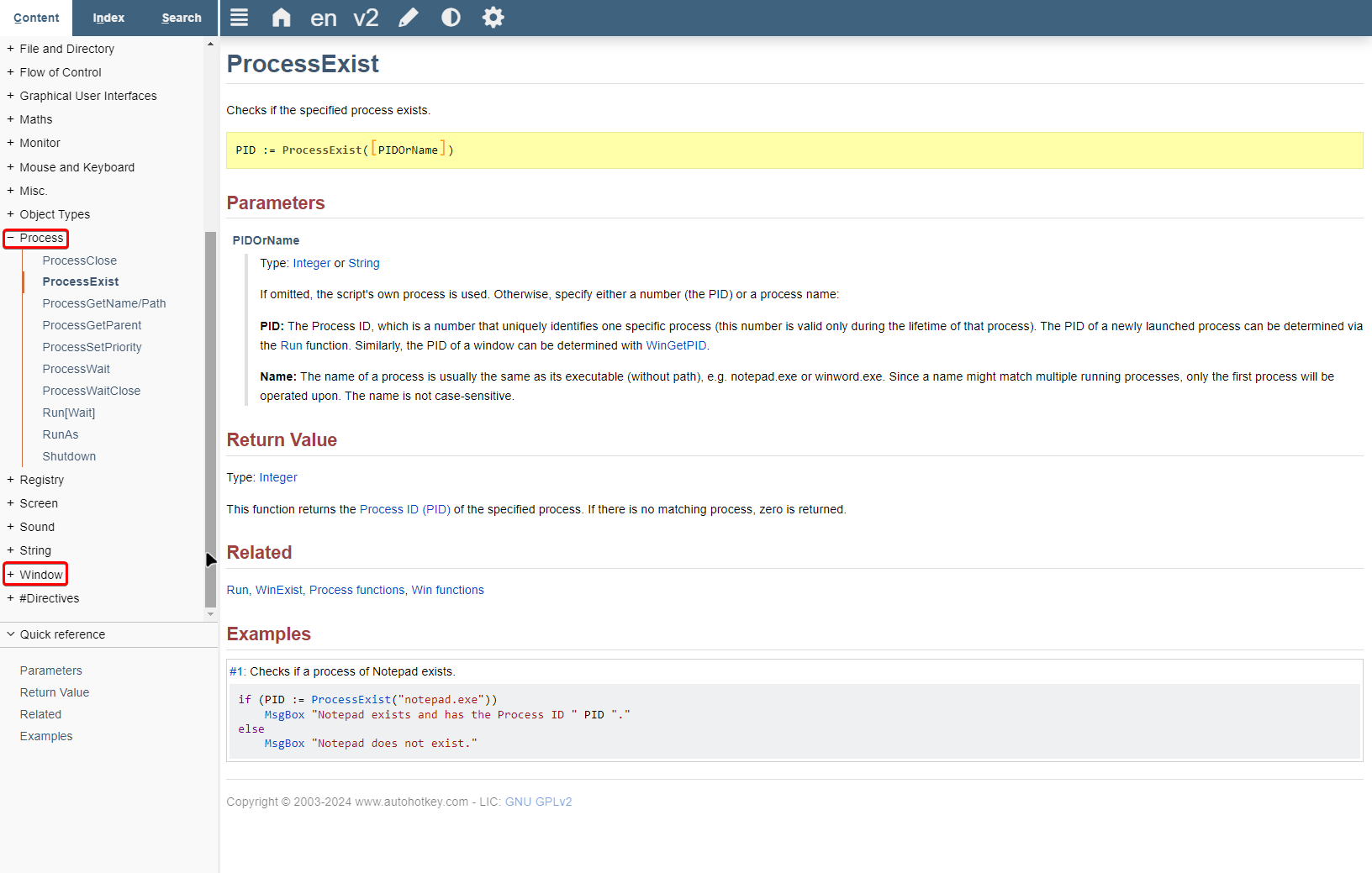Expand Object Types section
Viewport: 1372px width, 873px height.
click(55, 214)
